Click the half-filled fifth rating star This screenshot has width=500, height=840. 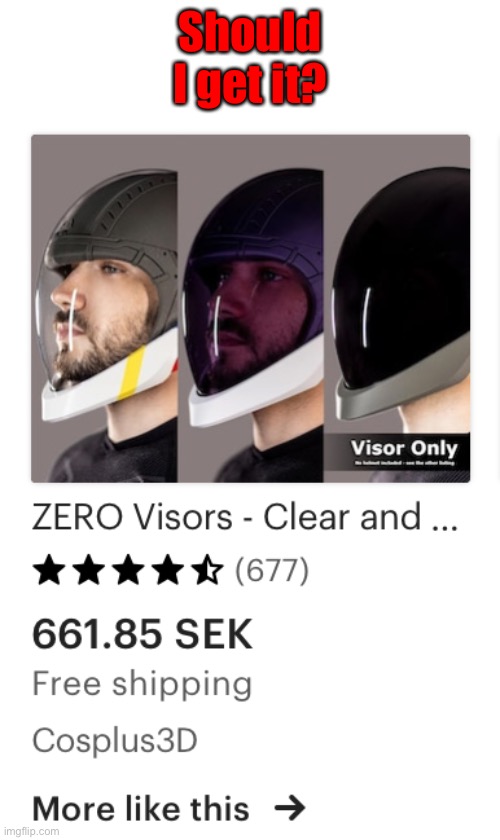207,569
